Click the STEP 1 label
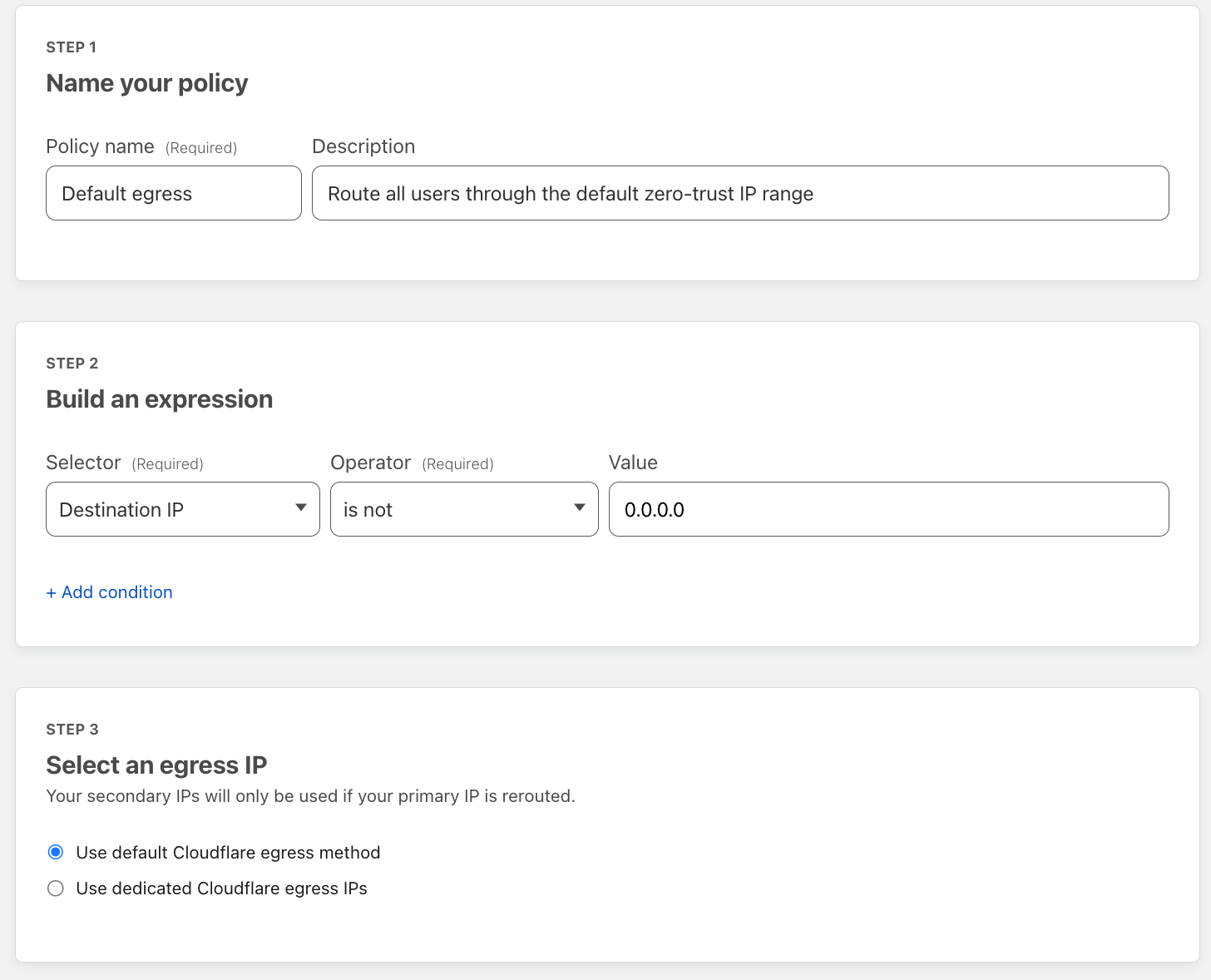Viewport: 1211px width, 980px height. 71,47
